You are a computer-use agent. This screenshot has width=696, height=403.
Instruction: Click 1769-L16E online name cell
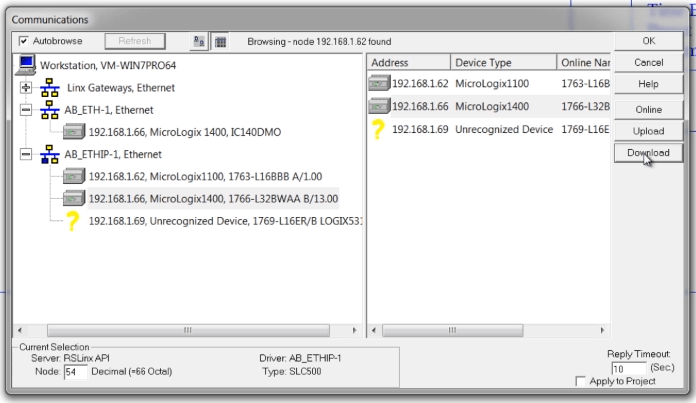tap(585, 130)
